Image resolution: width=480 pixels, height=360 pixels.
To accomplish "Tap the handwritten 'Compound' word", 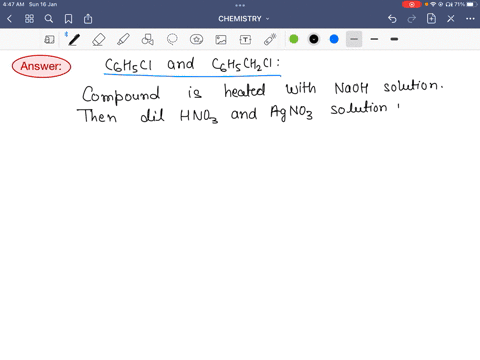I will pos(121,95).
